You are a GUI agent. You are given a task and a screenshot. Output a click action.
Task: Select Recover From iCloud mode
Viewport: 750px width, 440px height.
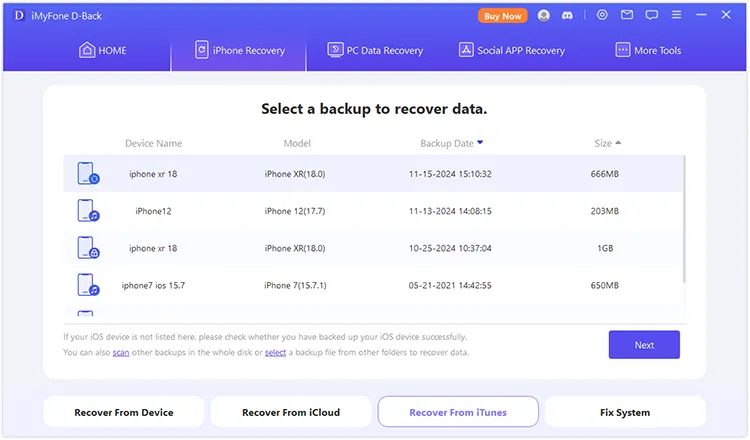coord(291,412)
